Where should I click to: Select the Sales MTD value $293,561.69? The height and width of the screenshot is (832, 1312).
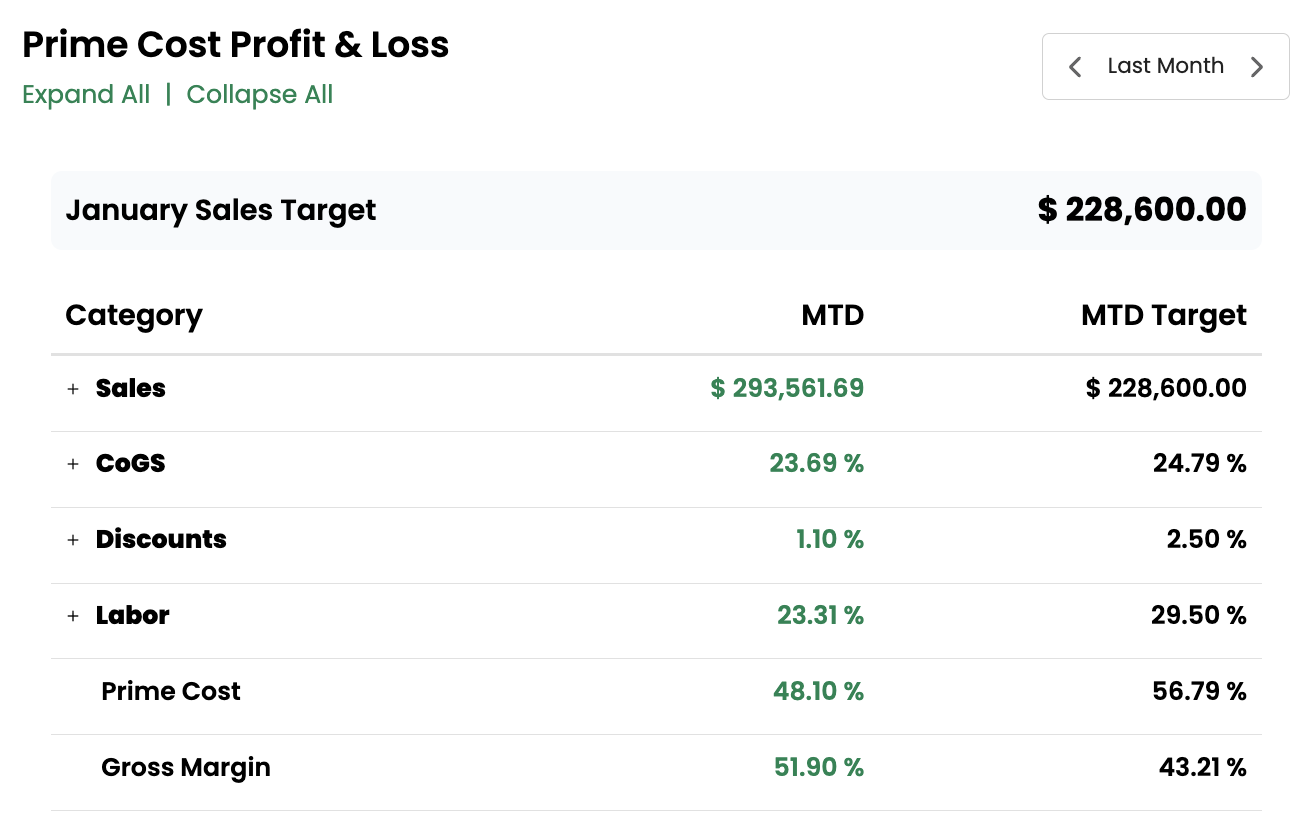click(x=787, y=388)
